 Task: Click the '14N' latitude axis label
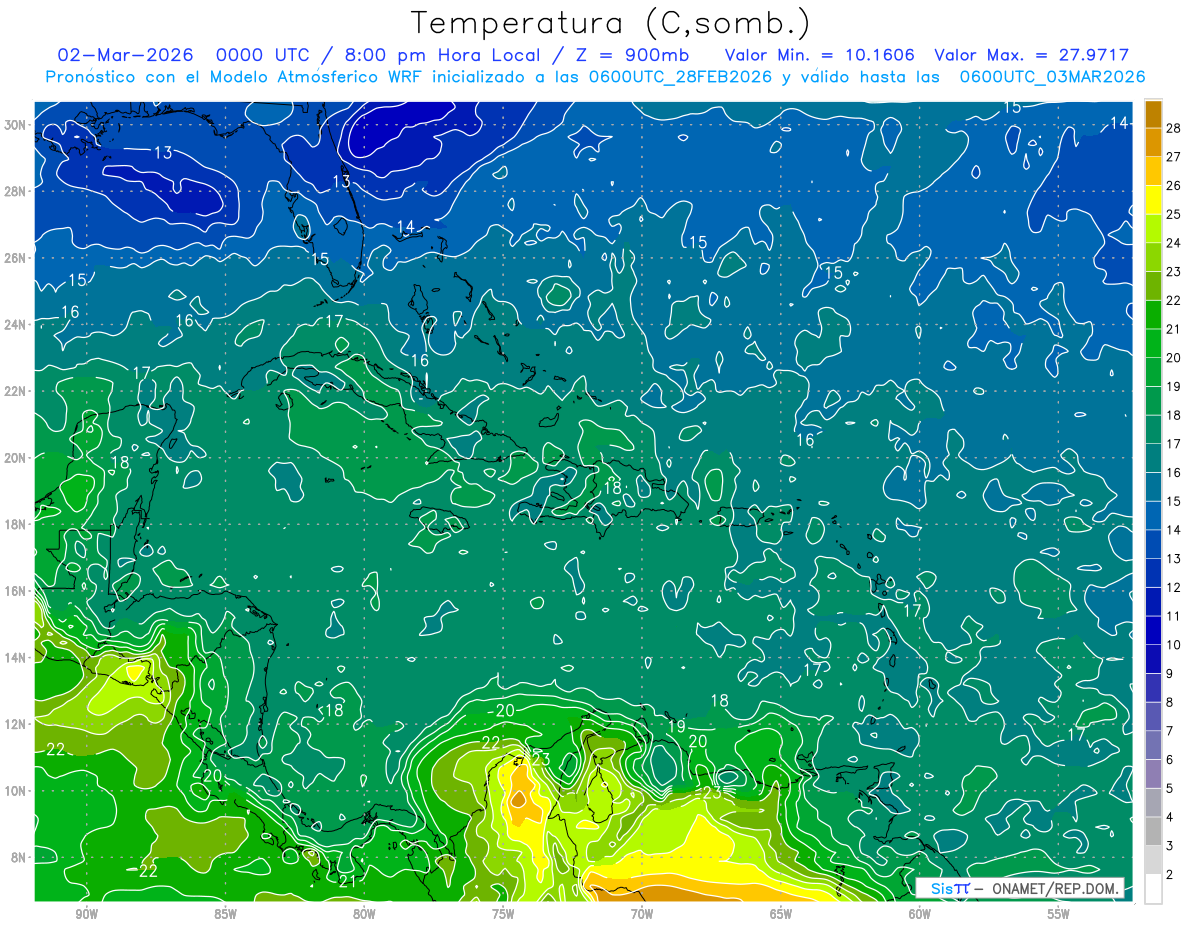point(17,657)
